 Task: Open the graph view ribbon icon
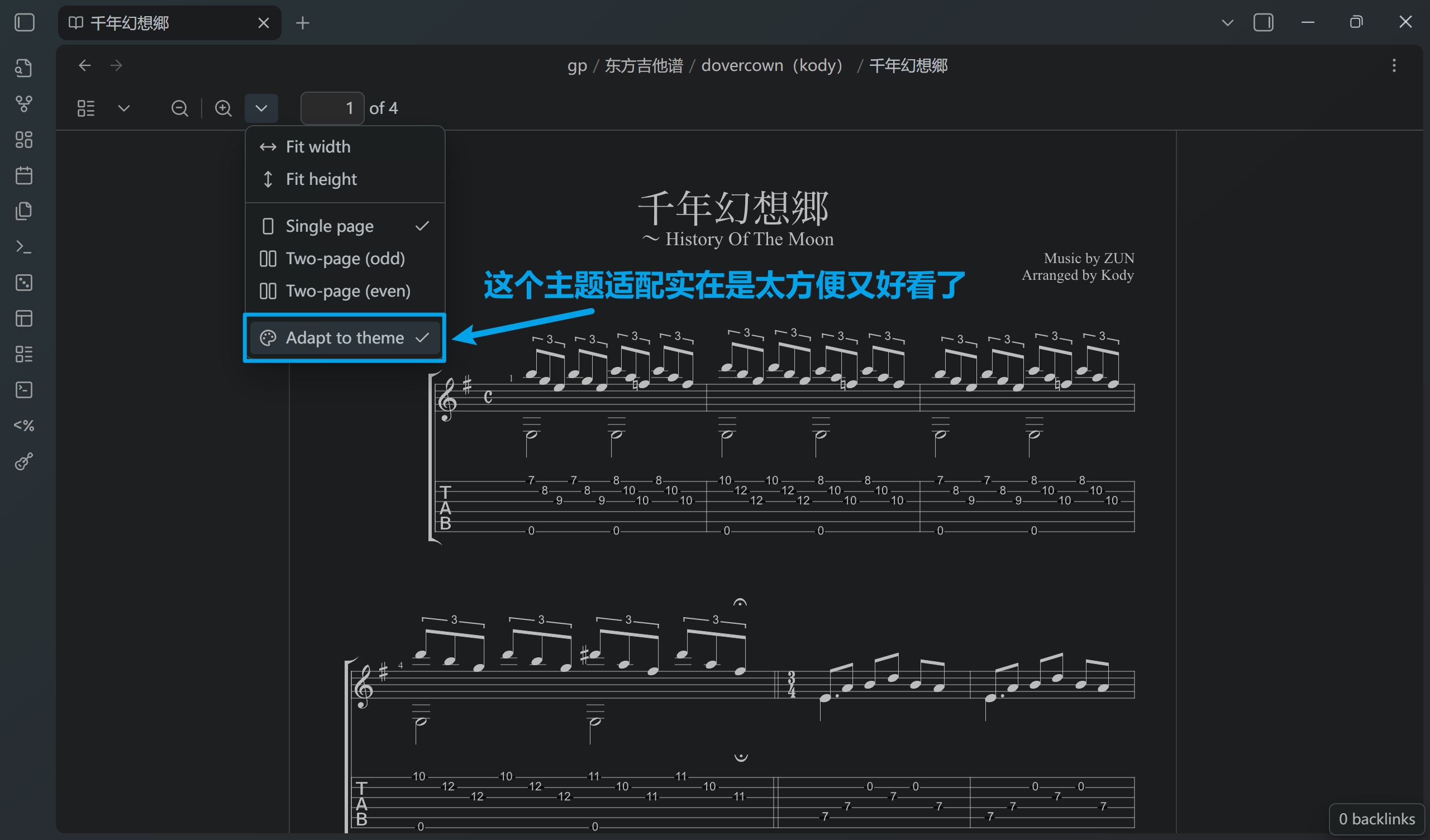[x=24, y=104]
